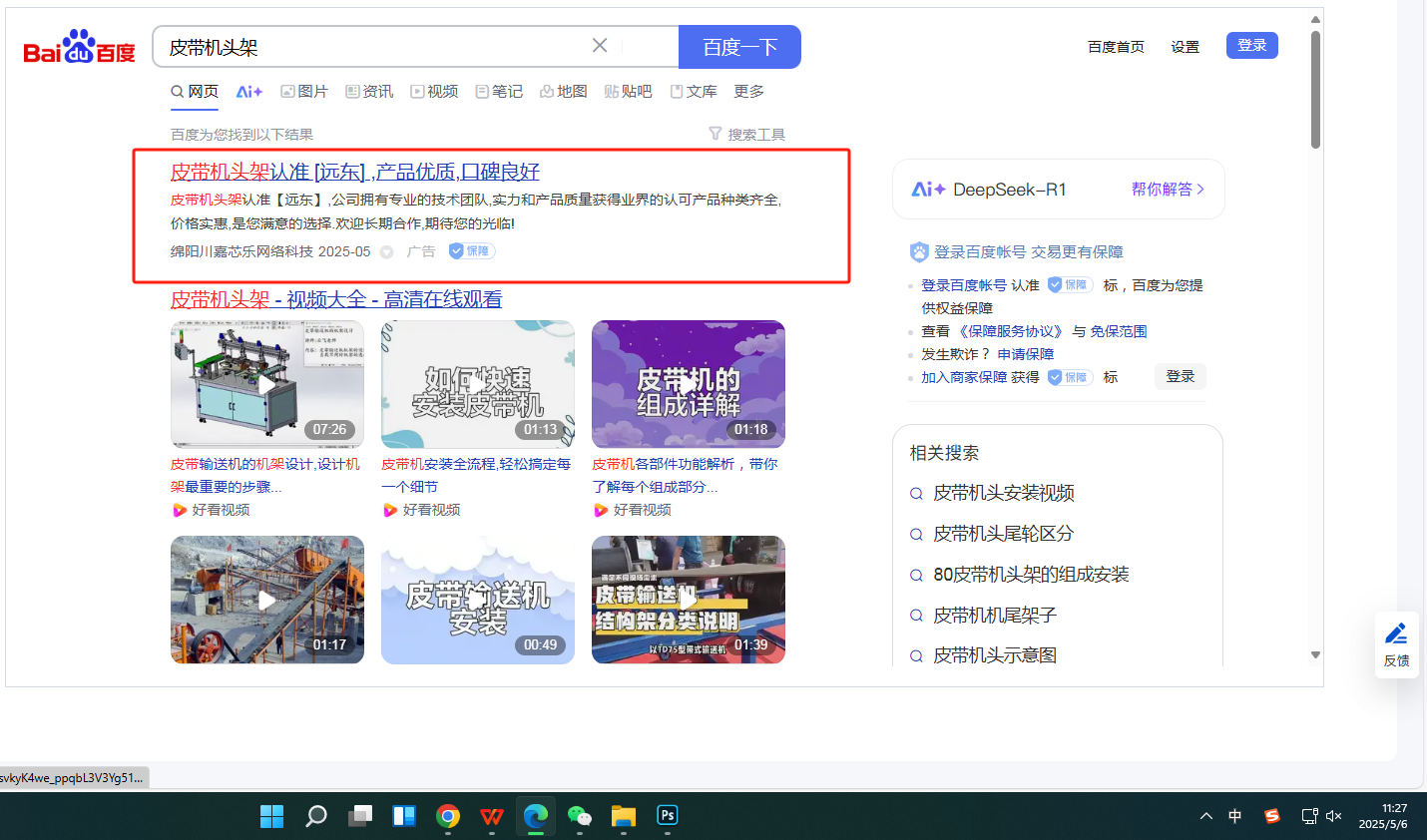Click the page vertical scrollbar thumb

(x=1315, y=90)
